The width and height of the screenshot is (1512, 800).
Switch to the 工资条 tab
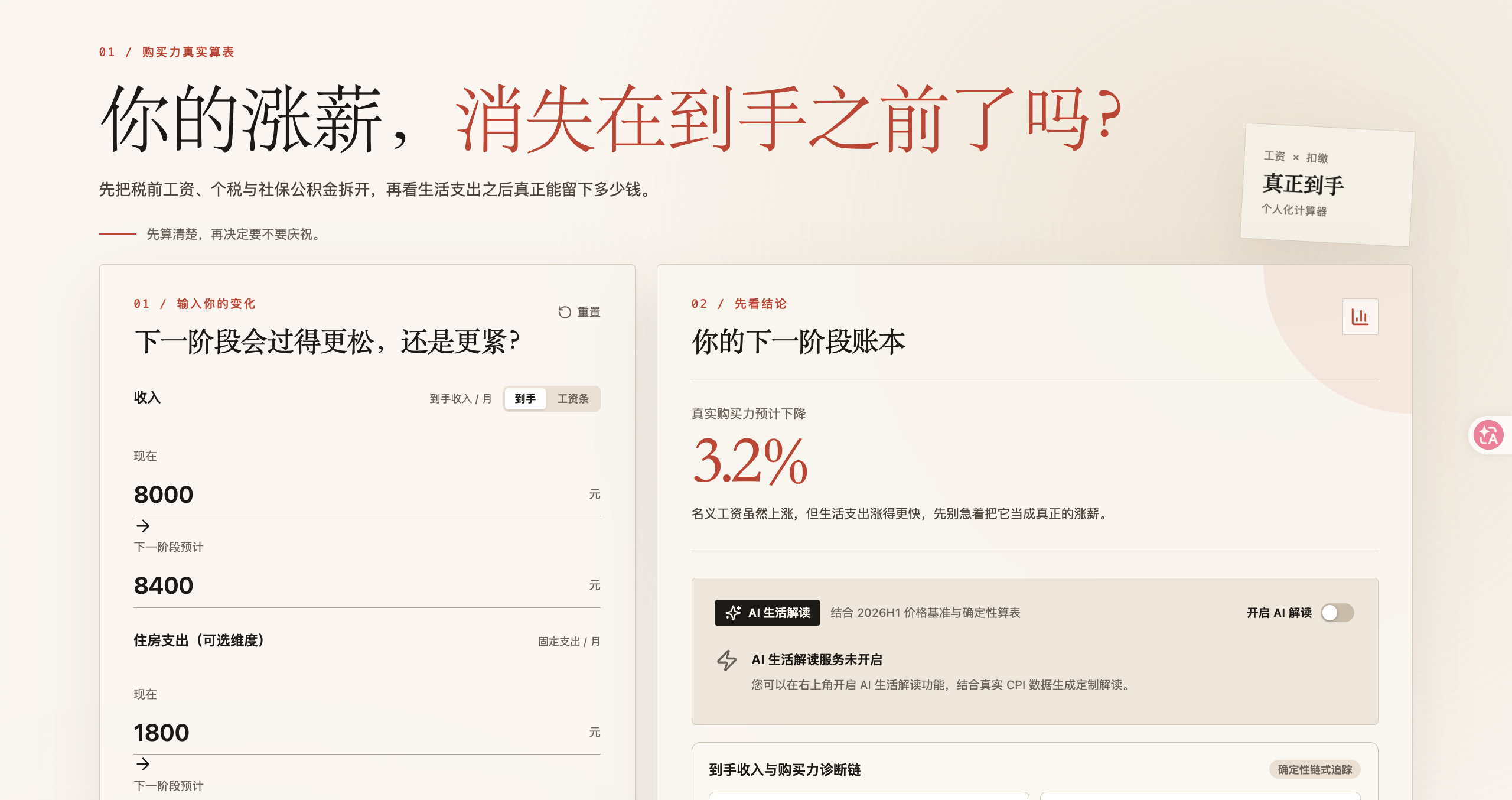click(573, 399)
